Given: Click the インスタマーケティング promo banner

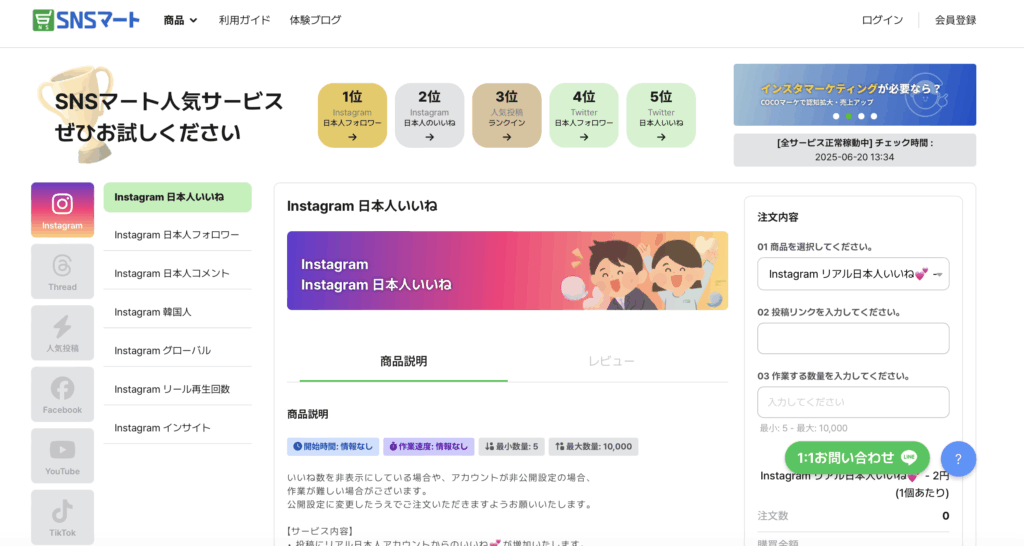Looking at the screenshot, I should [x=855, y=95].
